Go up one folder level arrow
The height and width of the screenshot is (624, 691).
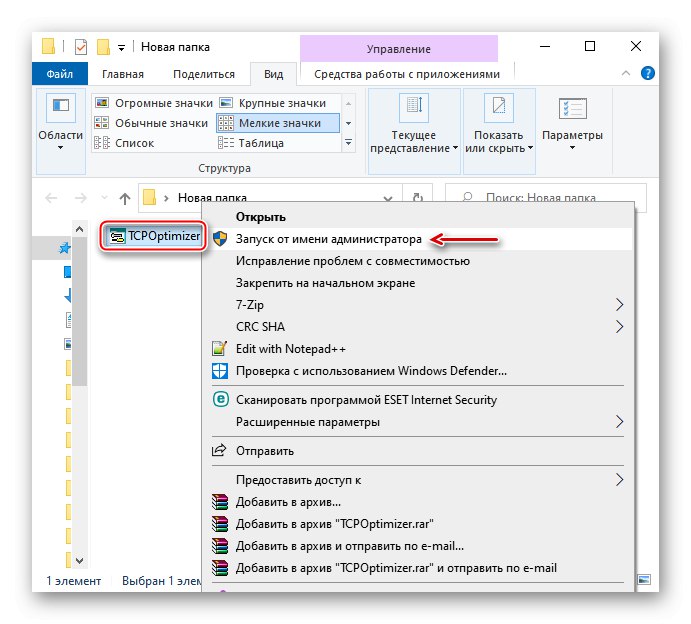[125, 198]
